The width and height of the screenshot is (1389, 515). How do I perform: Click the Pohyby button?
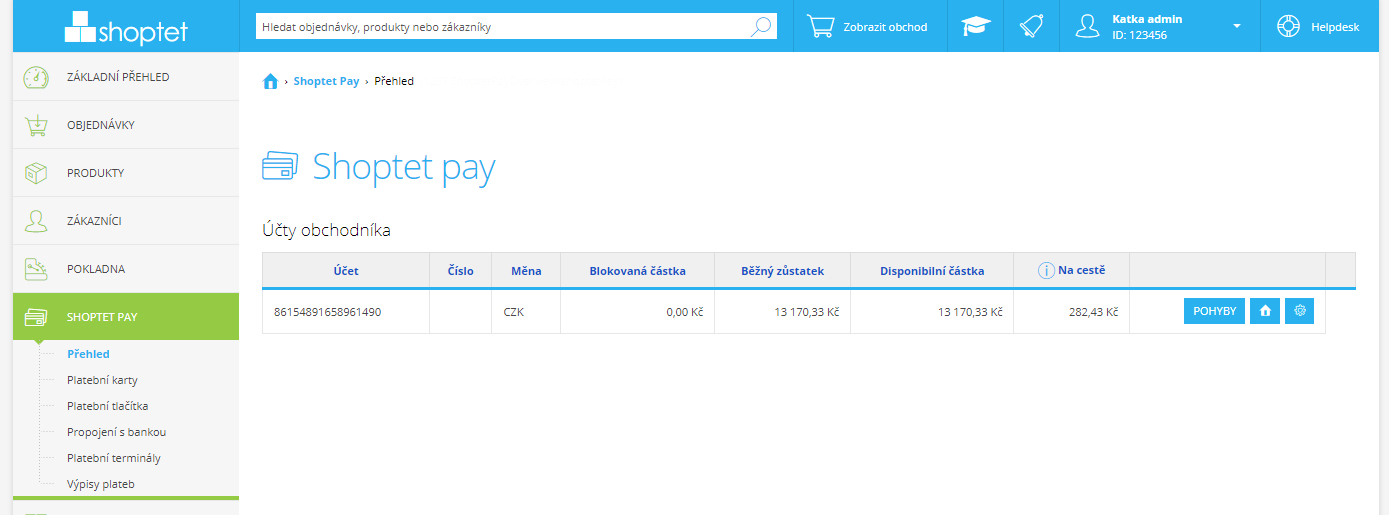pyautogui.click(x=1214, y=311)
